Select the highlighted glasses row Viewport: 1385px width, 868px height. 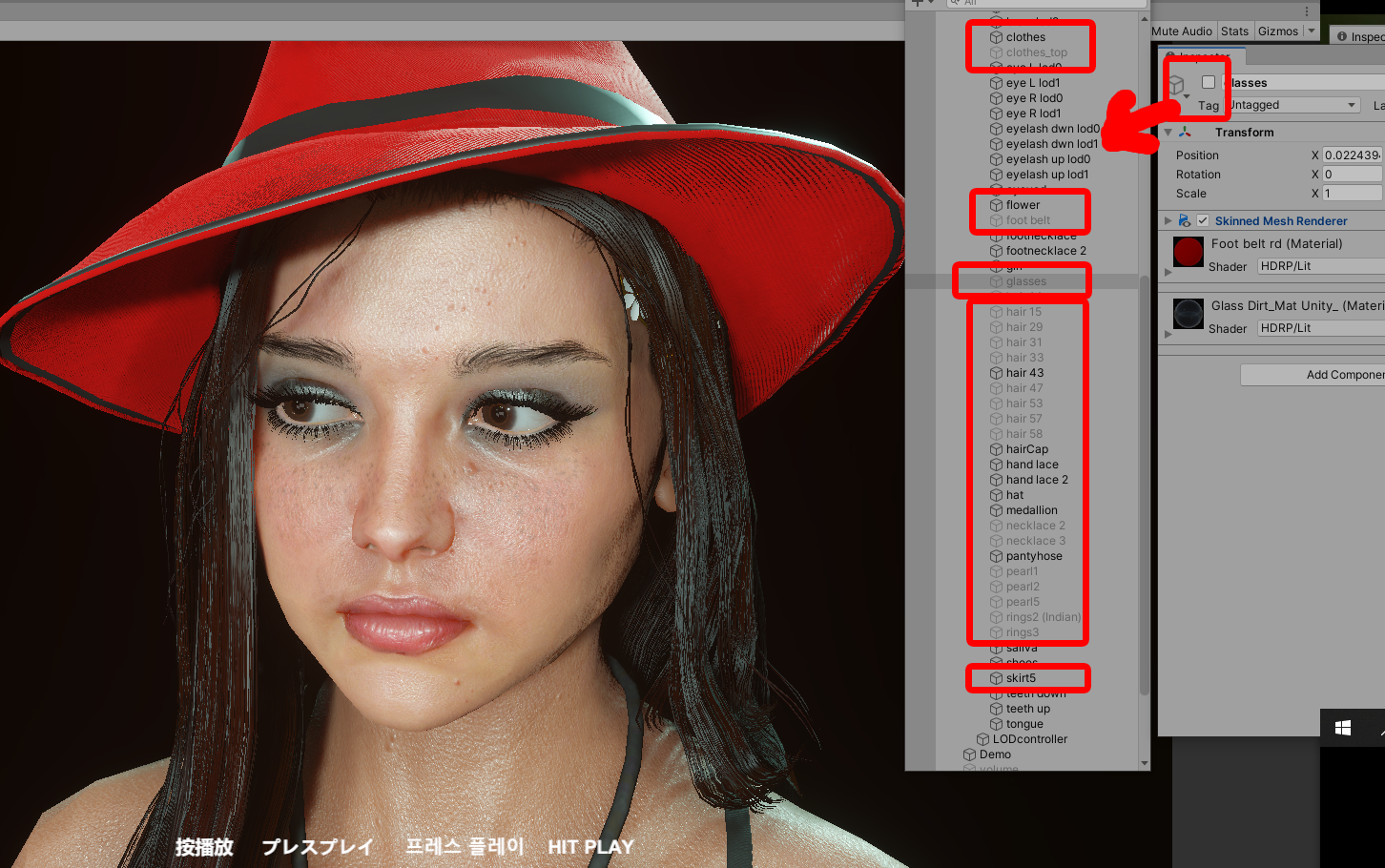coord(1023,281)
